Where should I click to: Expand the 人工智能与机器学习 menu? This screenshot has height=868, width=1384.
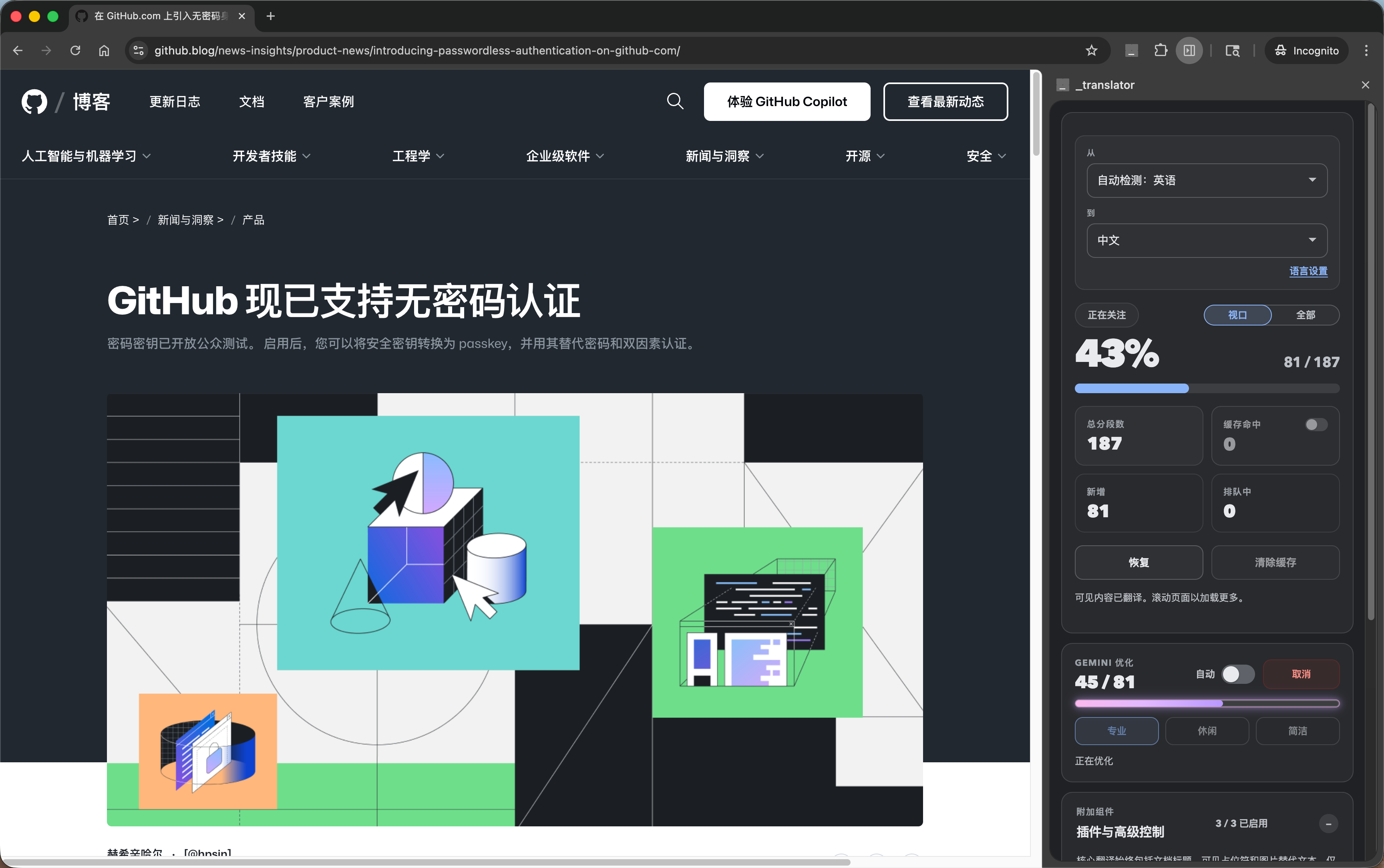[x=86, y=156]
